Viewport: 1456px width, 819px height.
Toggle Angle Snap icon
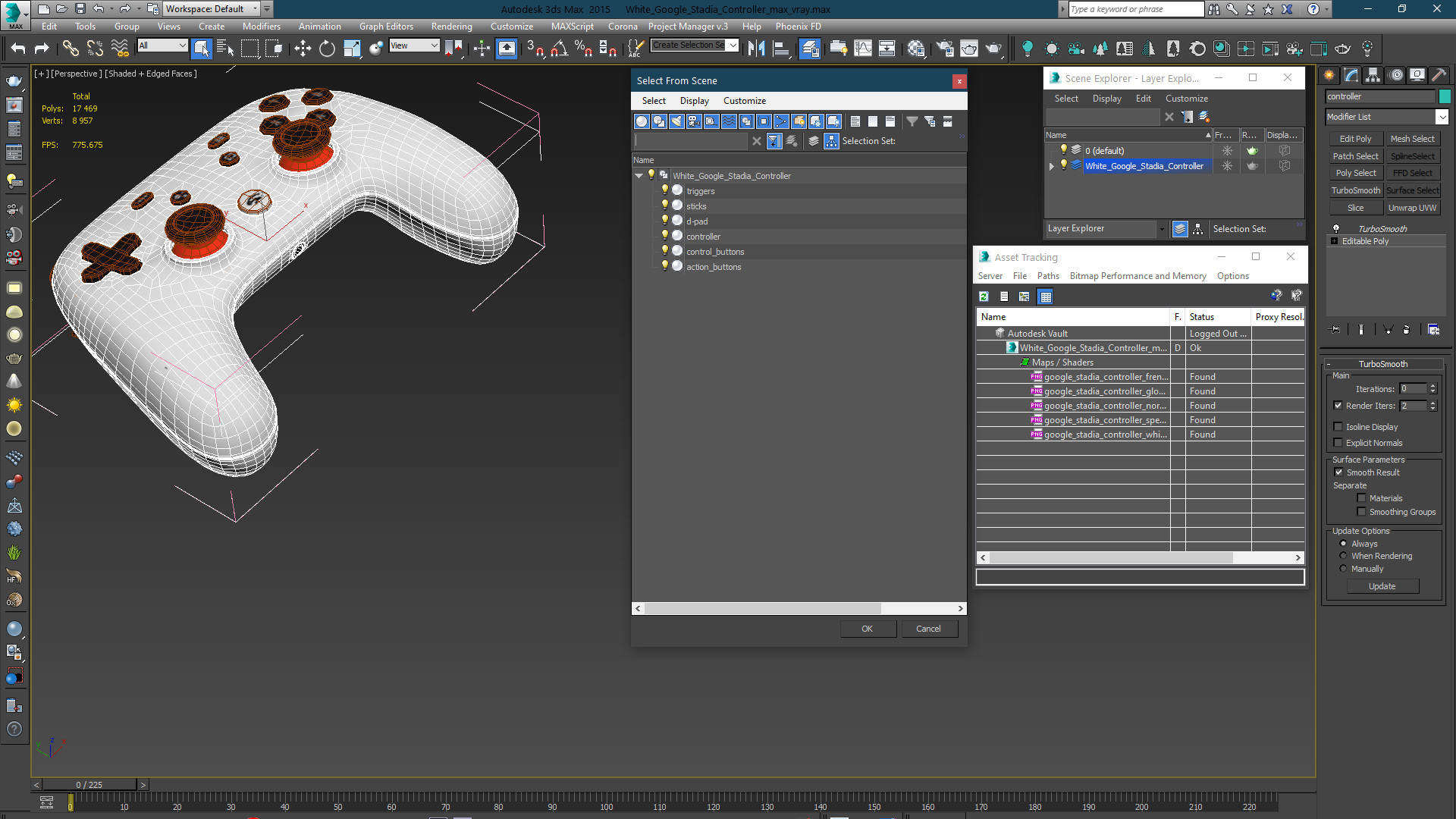click(559, 49)
